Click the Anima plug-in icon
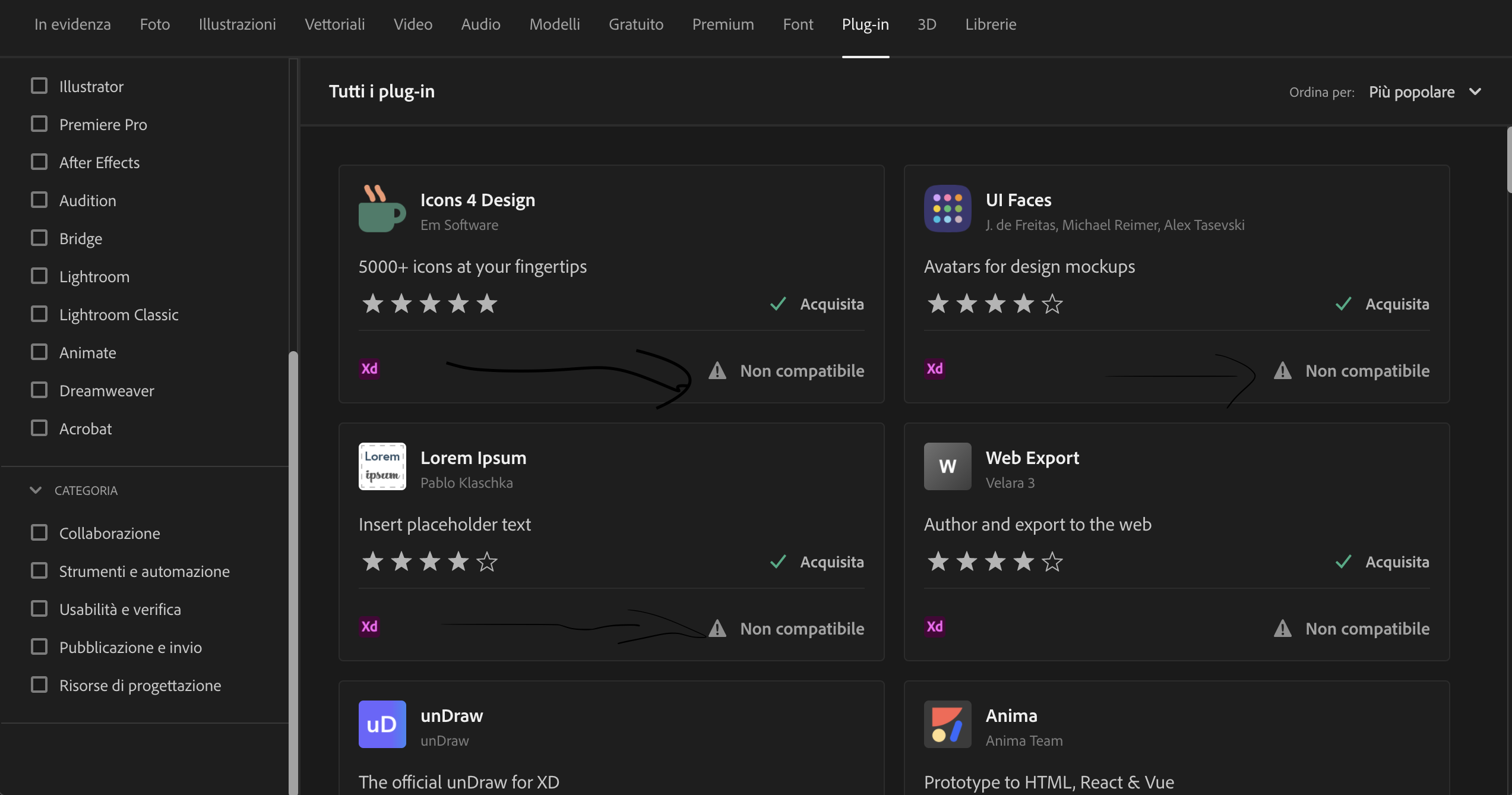 tap(947, 724)
